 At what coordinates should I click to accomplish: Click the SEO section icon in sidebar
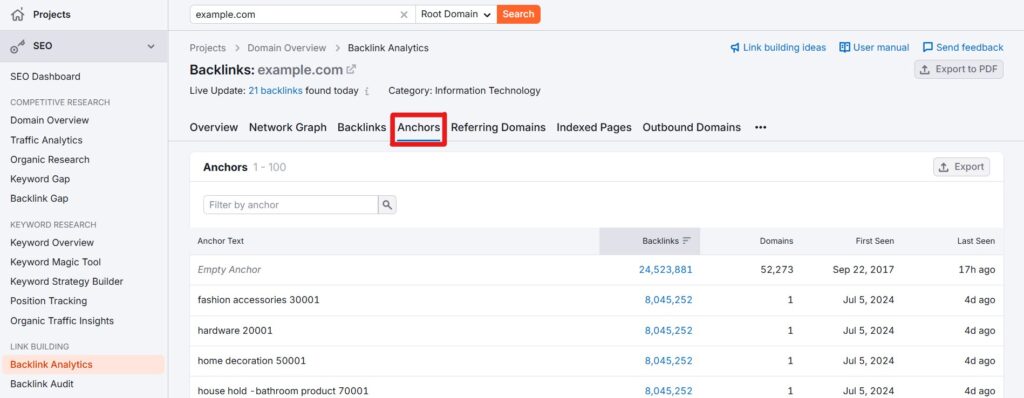[x=18, y=46]
